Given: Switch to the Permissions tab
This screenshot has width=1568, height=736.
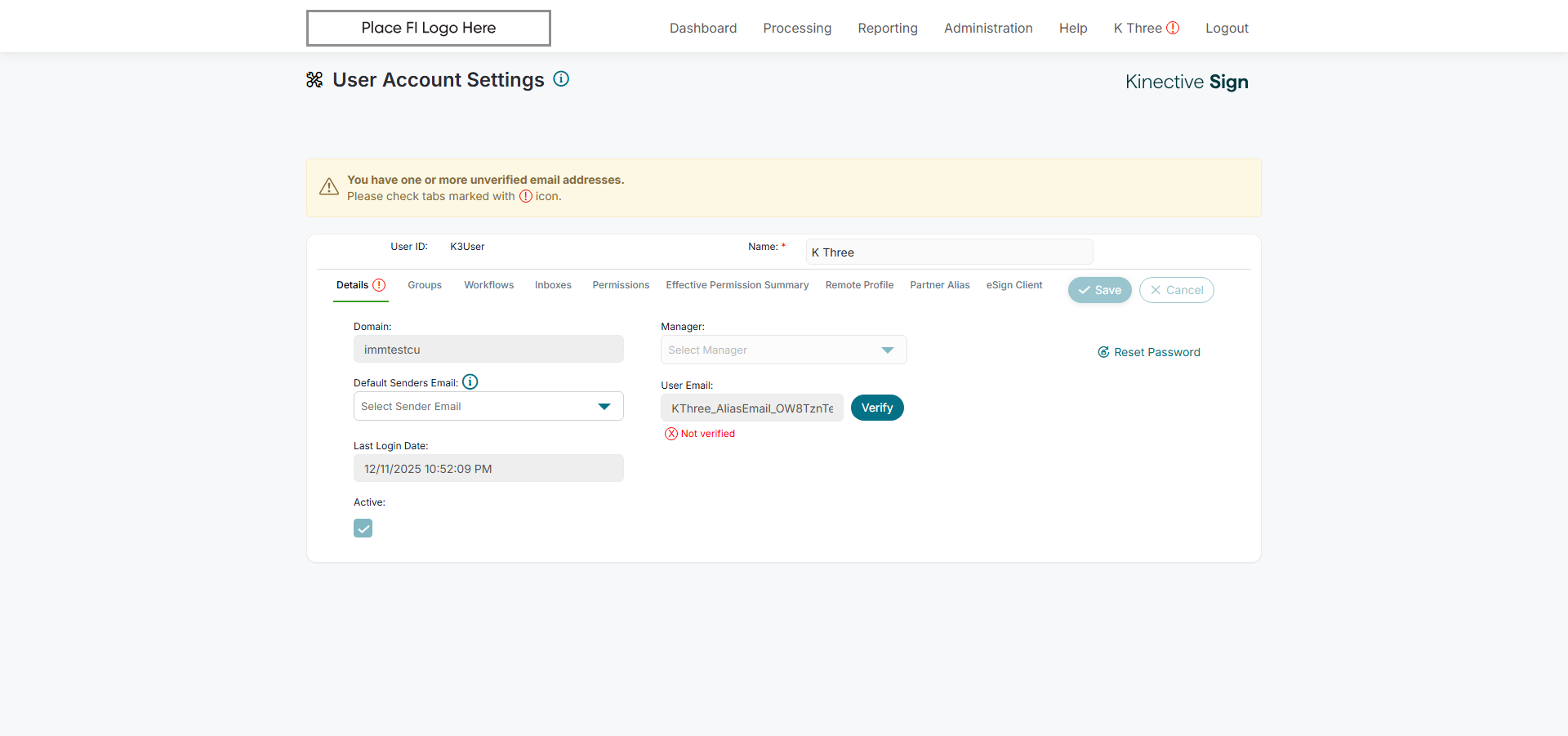Looking at the screenshot, I should click(x=621, y=285).
